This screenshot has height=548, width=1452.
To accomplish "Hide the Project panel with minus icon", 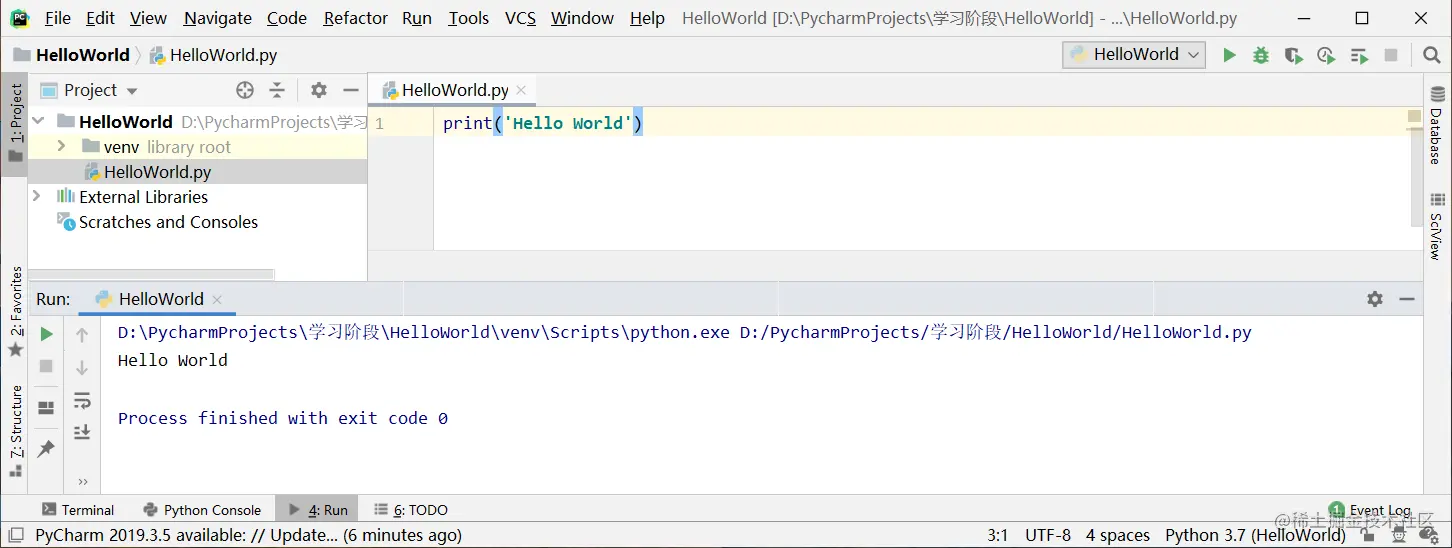I will pos(350,90).
